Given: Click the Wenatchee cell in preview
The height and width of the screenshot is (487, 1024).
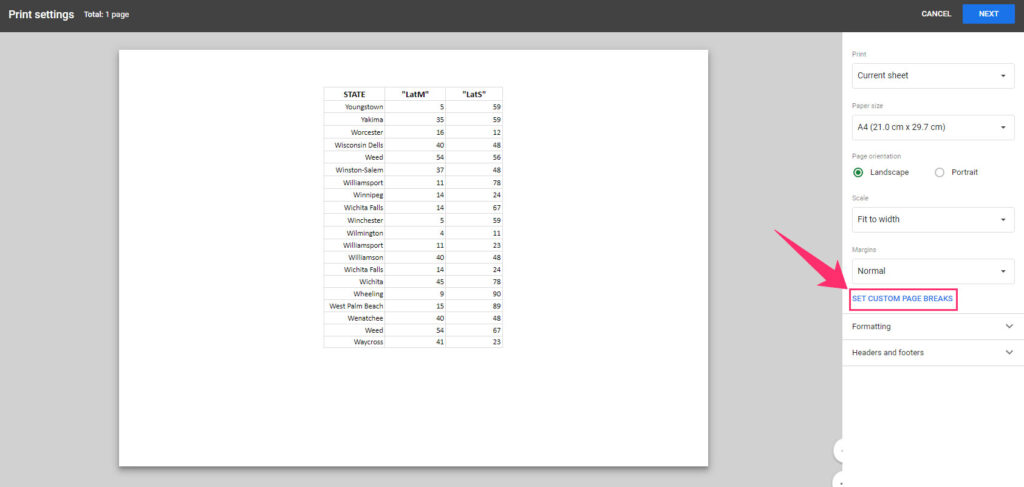Looking at the screenshot, I should [x=354, y=318].
